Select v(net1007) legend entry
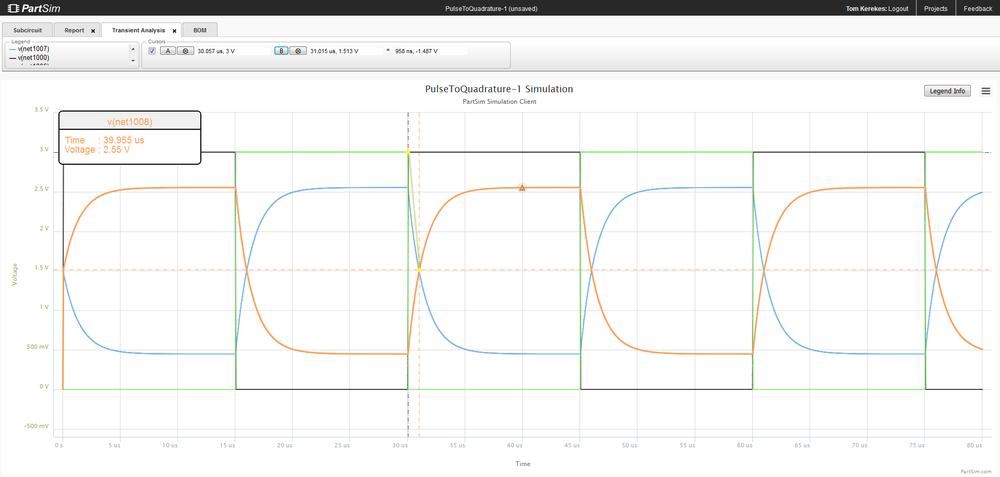Image resolution: width=1000 pixels, height=477 pixels. coord(33,49)
